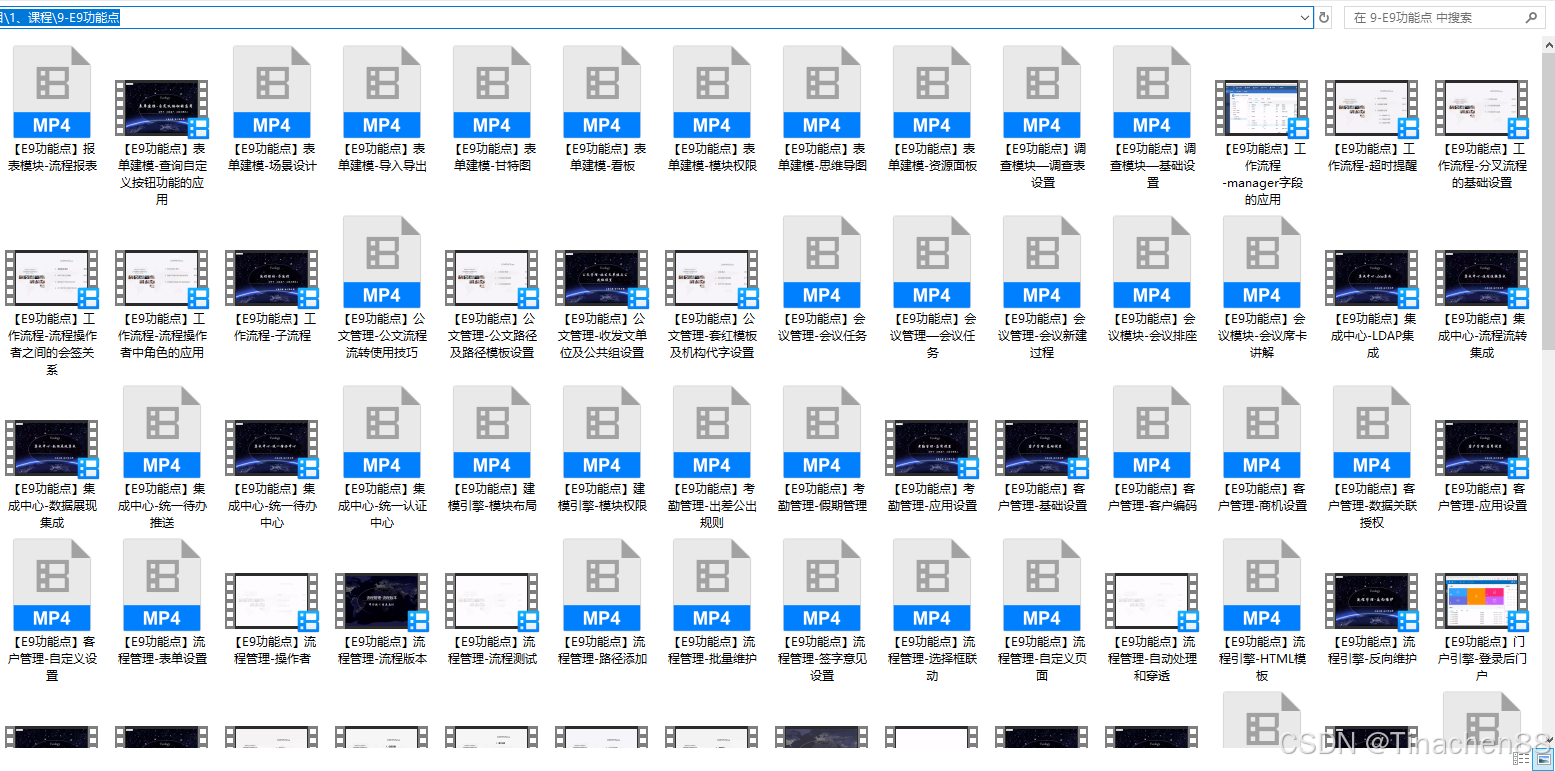The height and width of the screenshot is (771, 1555).
Task: Open the 报表模块-流程报表 MP4 file
Action: (52, 92)
